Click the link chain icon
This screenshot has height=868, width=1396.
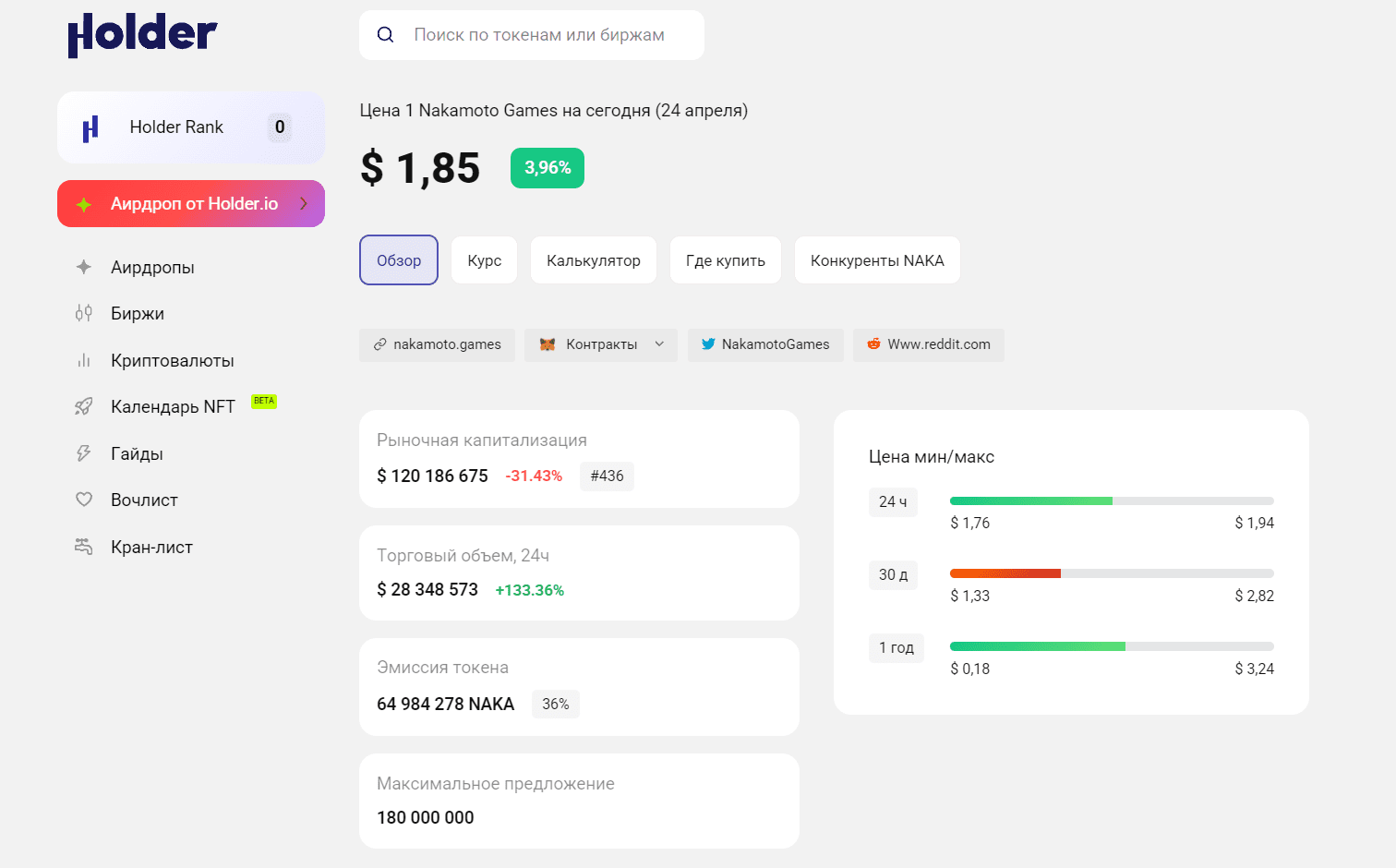pyautogui.click(x=379, y=344)
